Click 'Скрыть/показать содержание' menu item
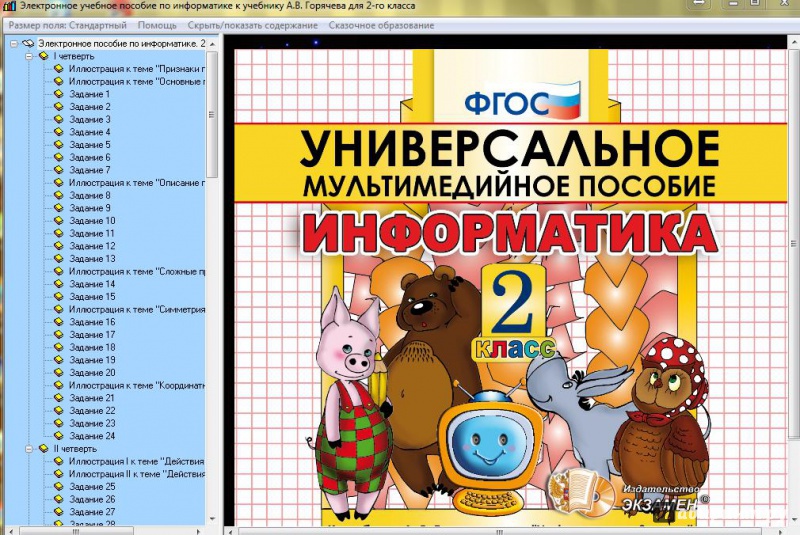The height and width of the screenshot is (535, 800). click(253, 26)
